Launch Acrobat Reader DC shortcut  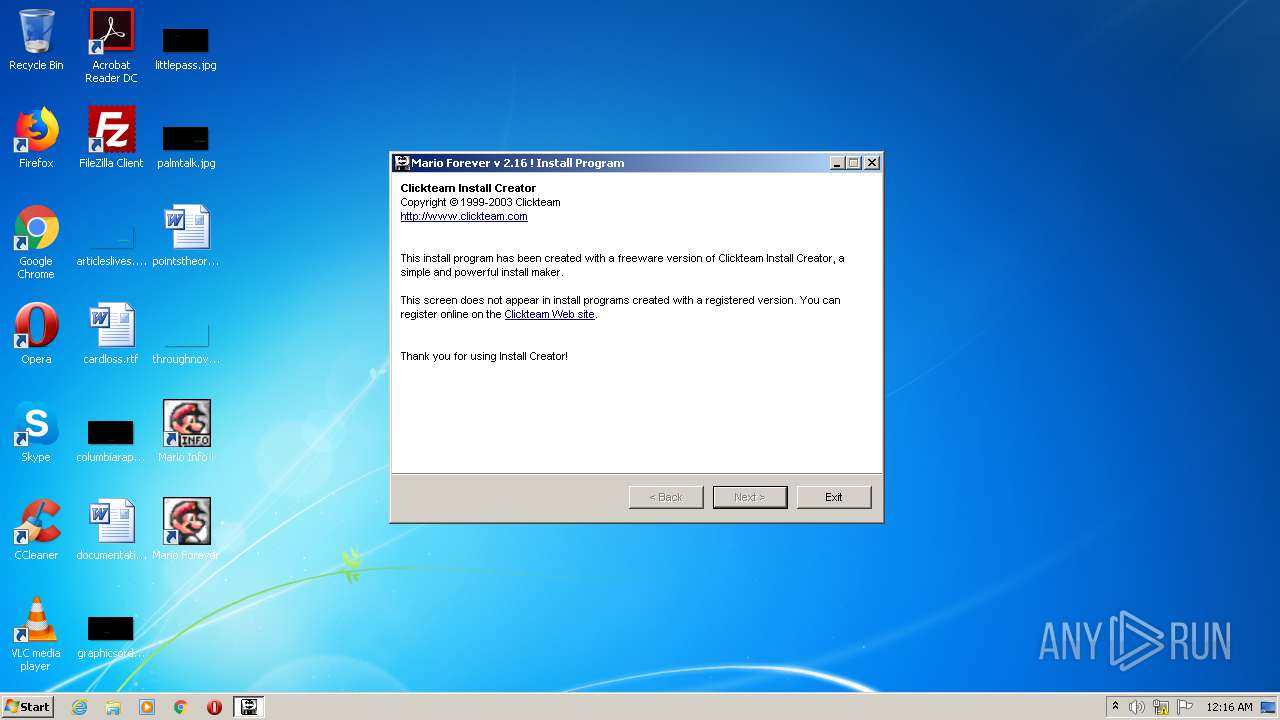point(111,46)
